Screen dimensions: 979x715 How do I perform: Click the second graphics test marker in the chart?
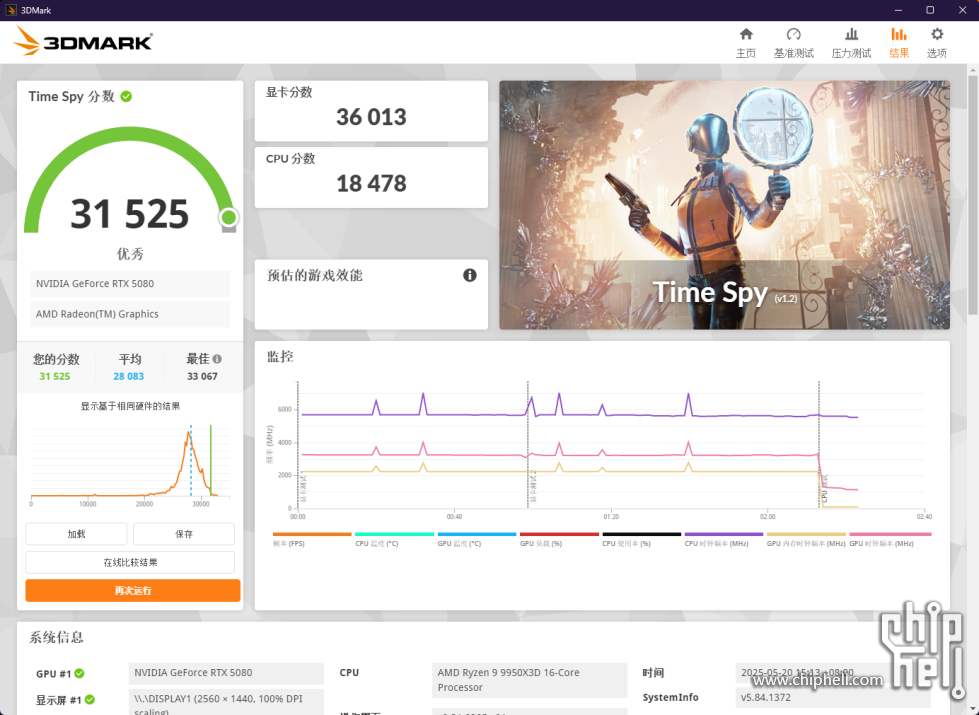point(528,445)
